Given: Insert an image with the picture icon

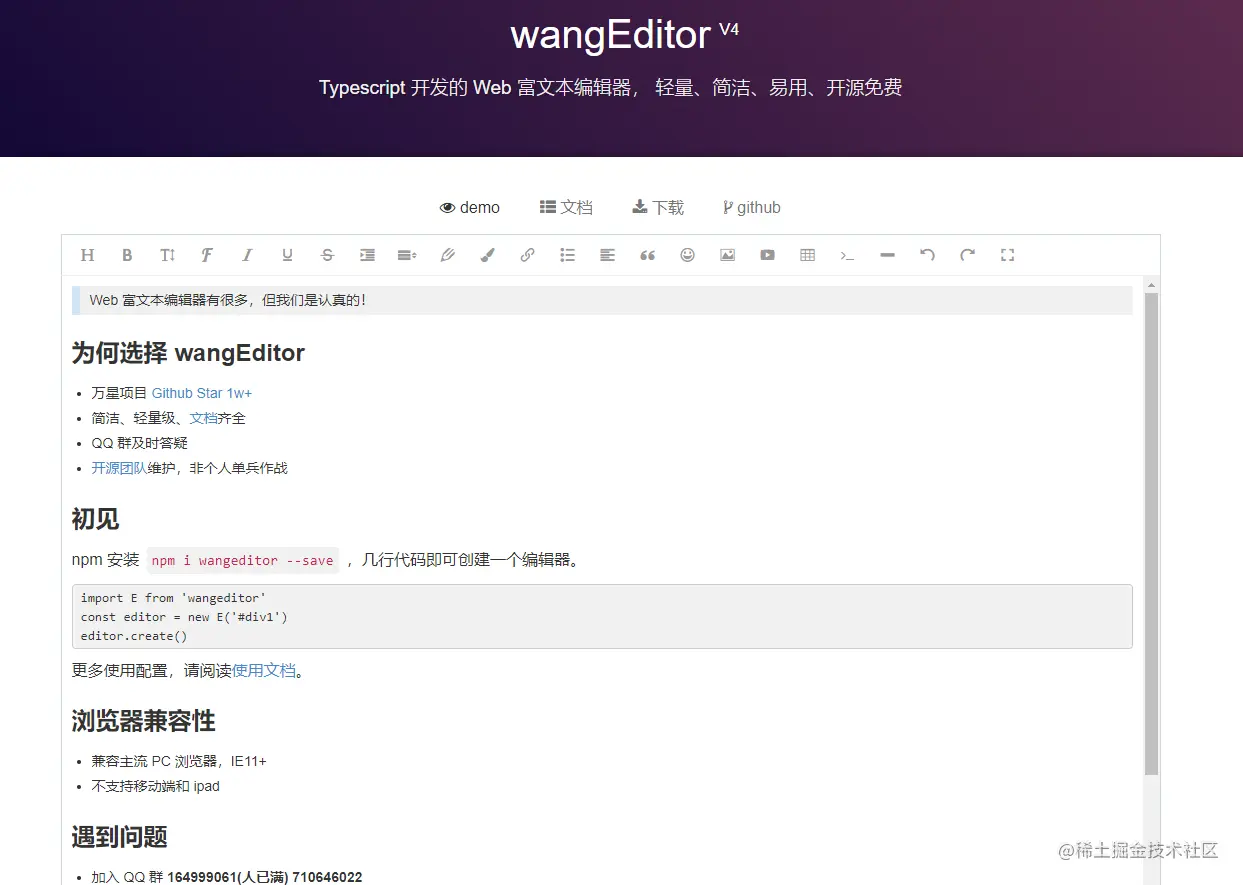Looking at the screenshot, I should point(727,255).
